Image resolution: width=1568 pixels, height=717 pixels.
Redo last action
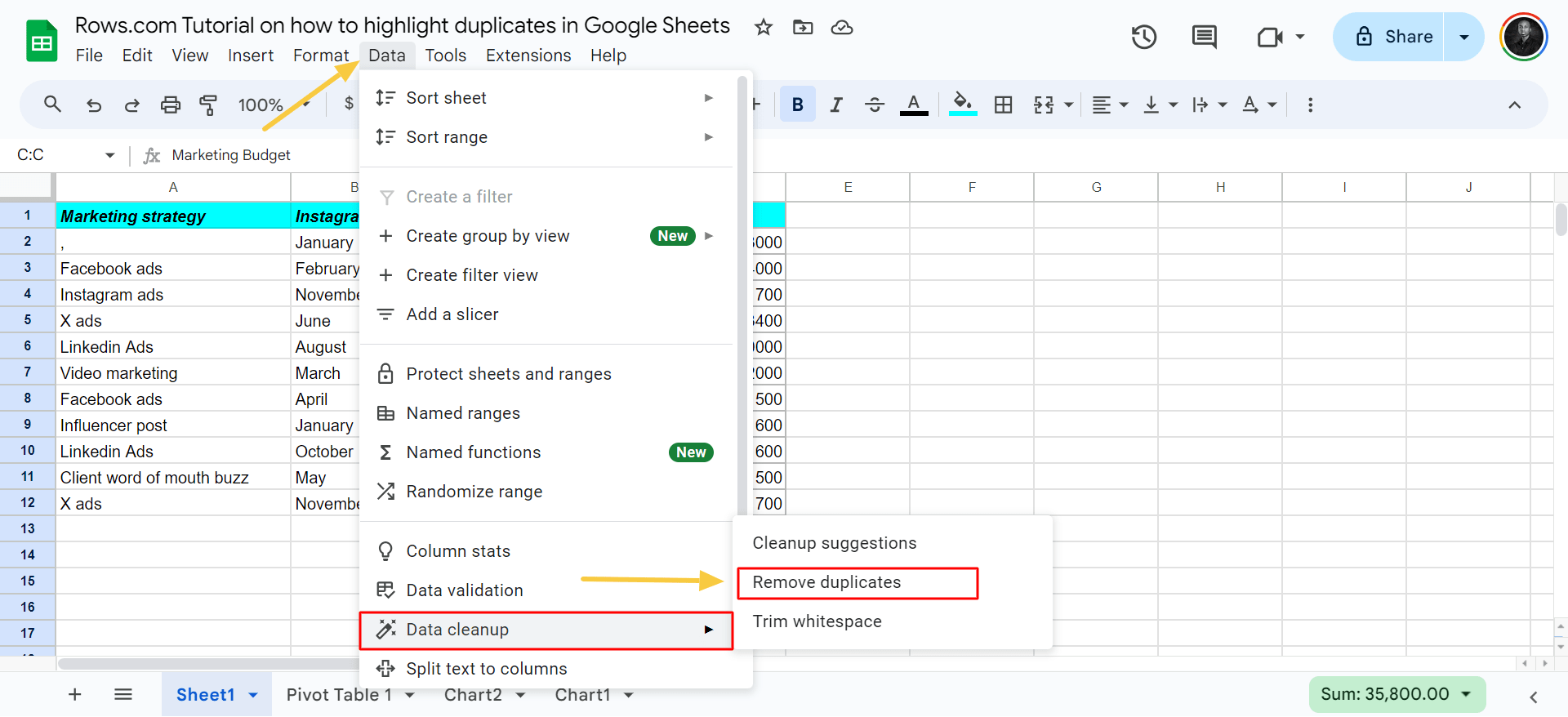tap(131, 105)
